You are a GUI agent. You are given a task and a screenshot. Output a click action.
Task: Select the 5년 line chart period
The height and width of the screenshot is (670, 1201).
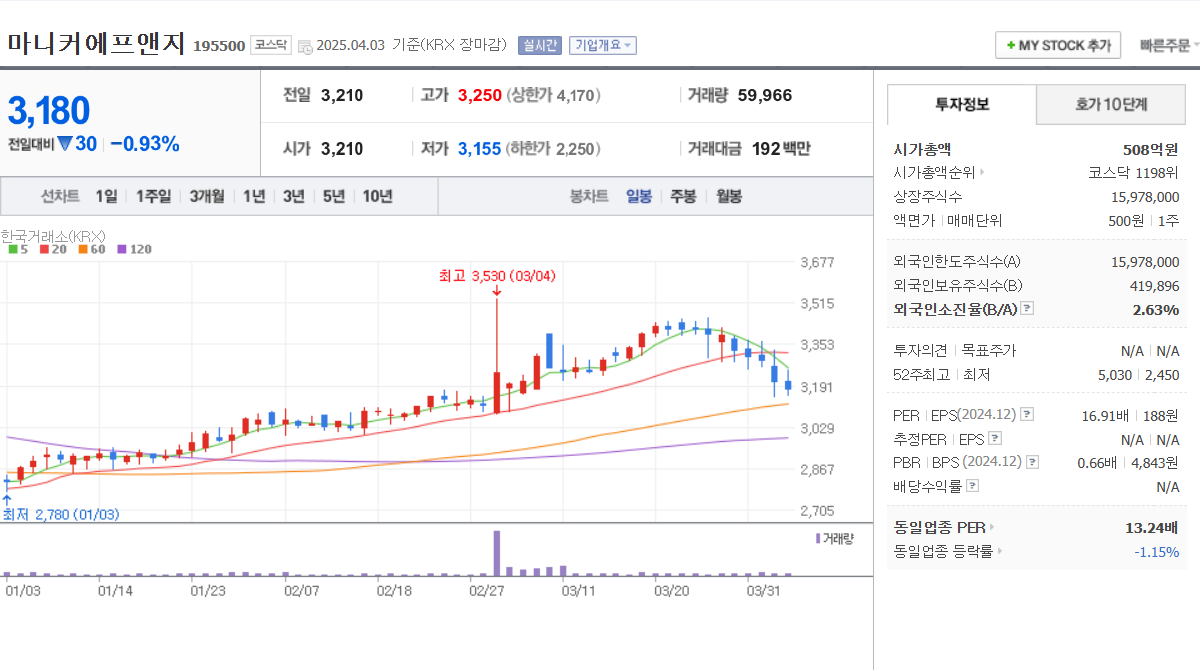[x=334, y=196]
